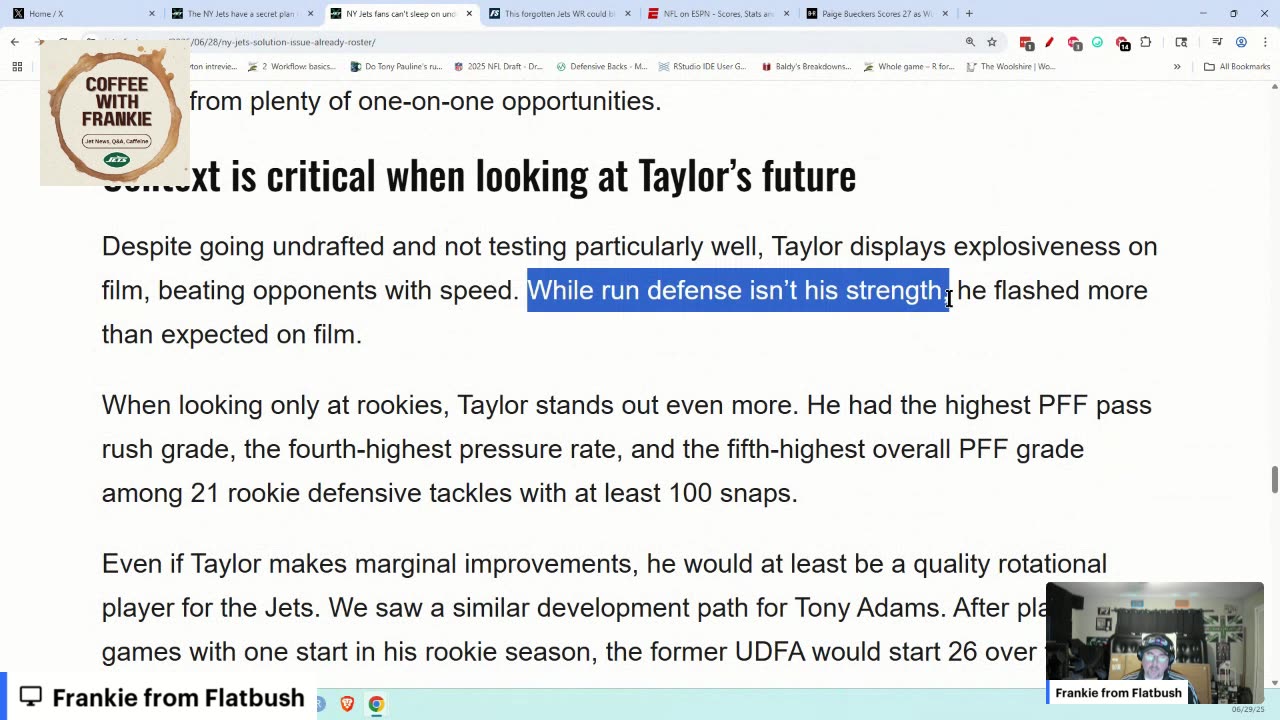Open a new browser tab
Image resolution: width=1280 pixels, height=720 pixels.
(x=969, y=14)
